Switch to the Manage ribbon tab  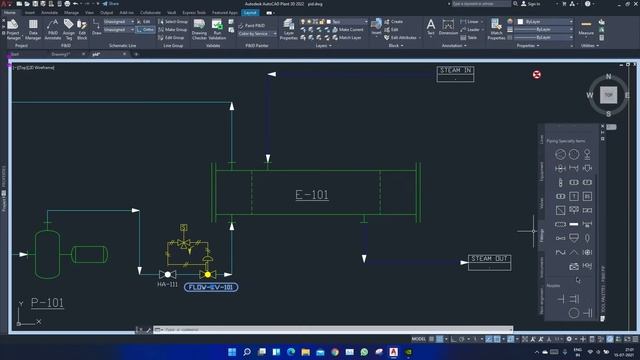click(x=71, y=13)
